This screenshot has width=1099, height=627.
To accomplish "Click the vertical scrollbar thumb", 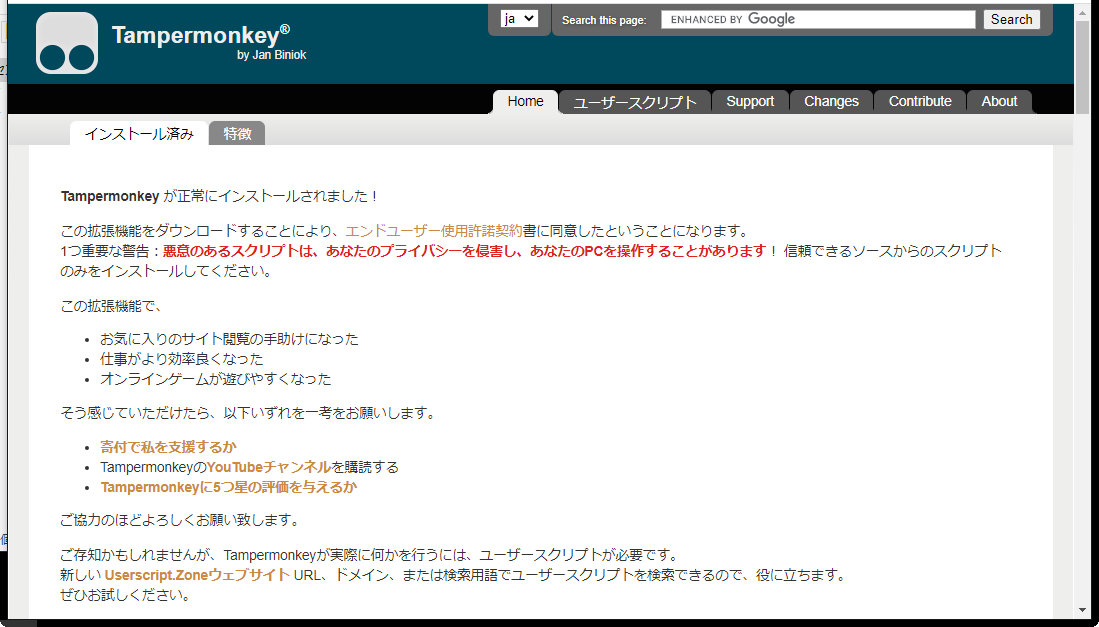I will pos(1082,65).
